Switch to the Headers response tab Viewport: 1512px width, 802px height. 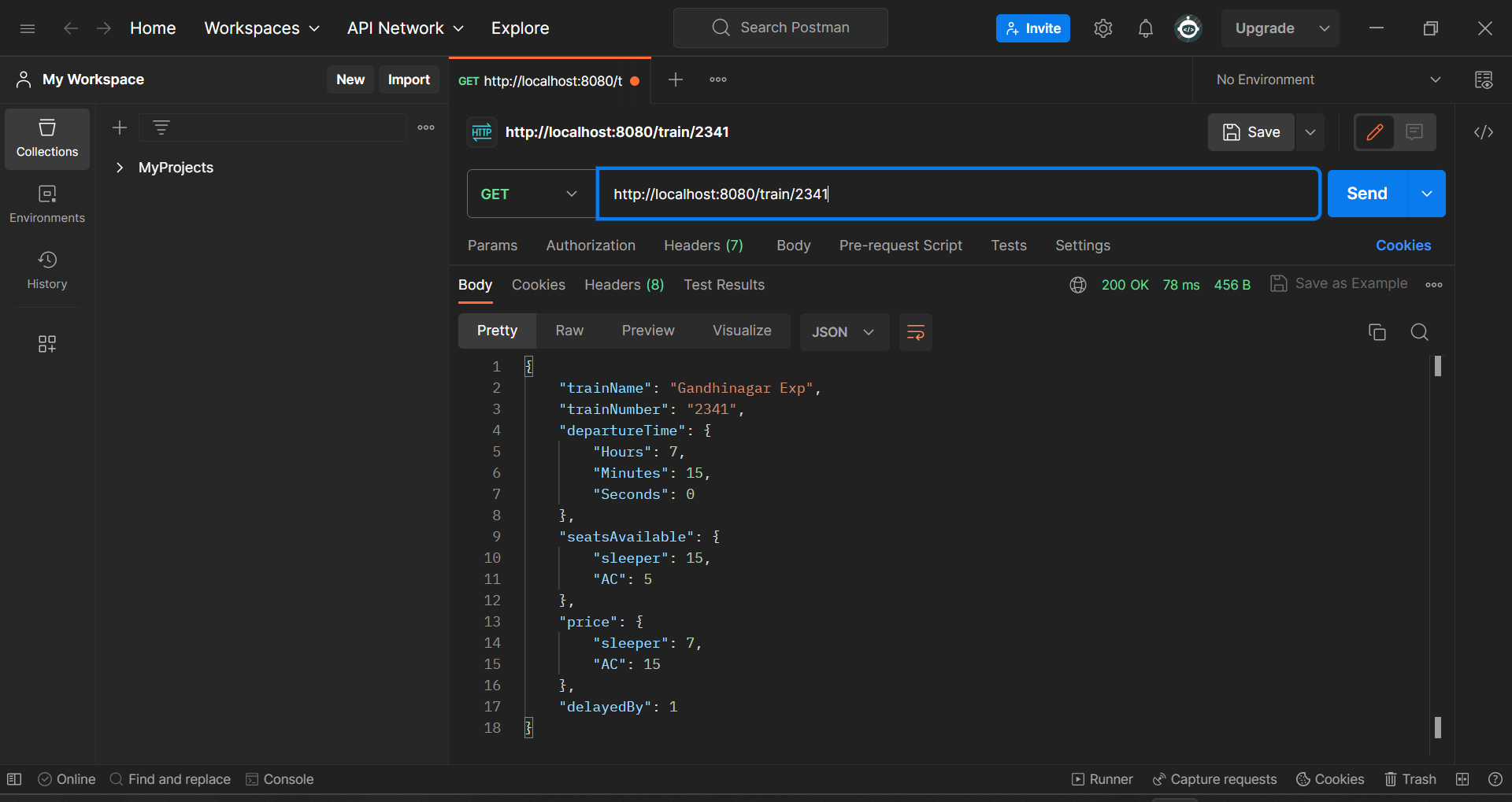coord(623,285)
